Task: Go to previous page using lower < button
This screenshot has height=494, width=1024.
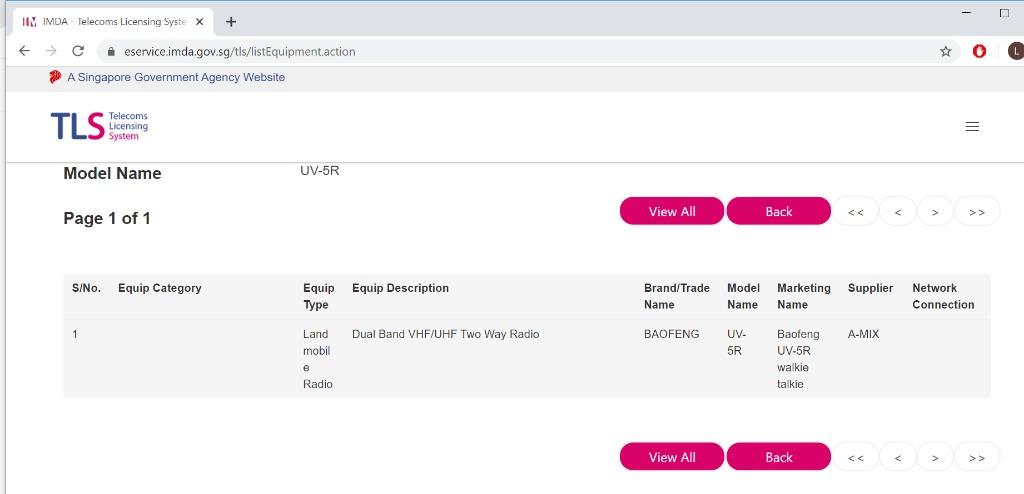Action: coord(898,457)
